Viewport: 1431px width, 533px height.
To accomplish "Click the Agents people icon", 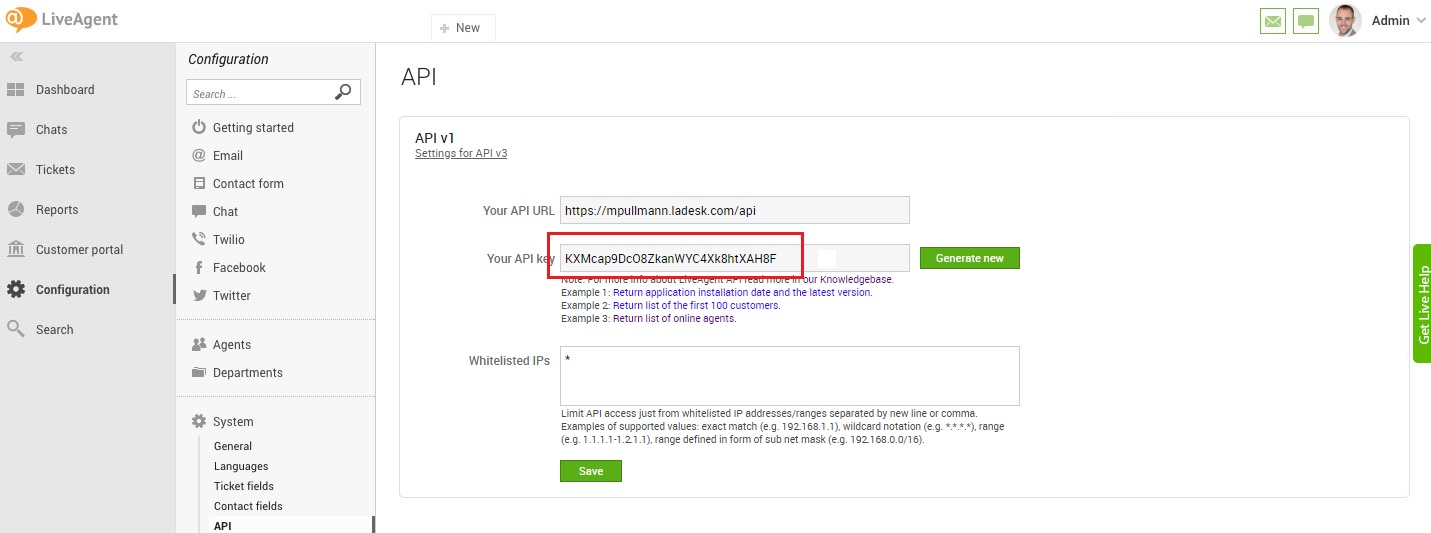I will [x=198, y=344].
